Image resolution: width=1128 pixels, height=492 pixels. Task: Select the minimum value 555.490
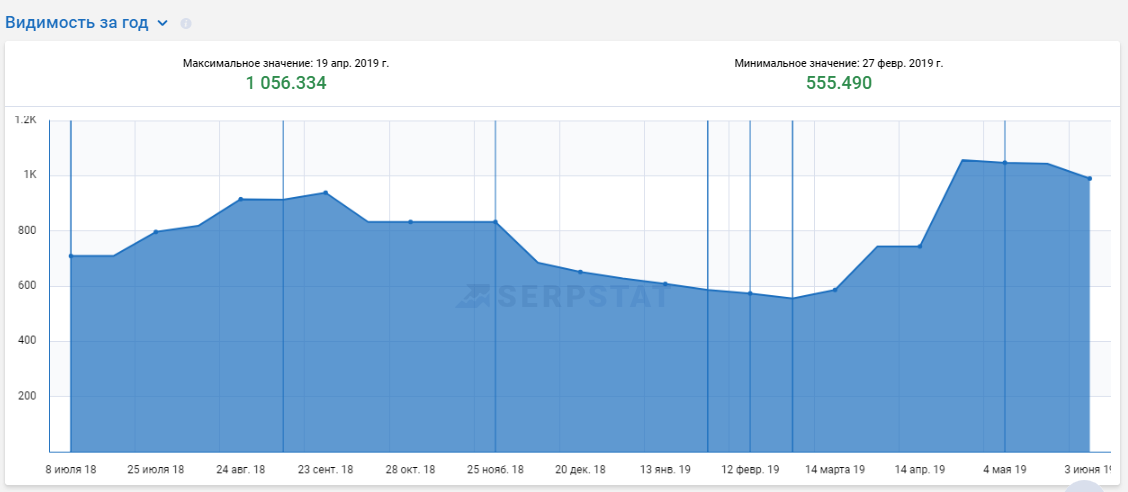(x=839, y=83)
